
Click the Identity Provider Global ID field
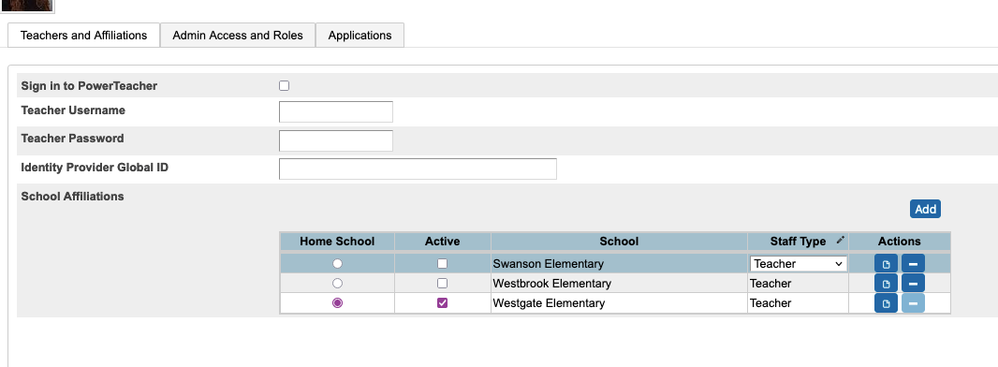tap(418, 169)
